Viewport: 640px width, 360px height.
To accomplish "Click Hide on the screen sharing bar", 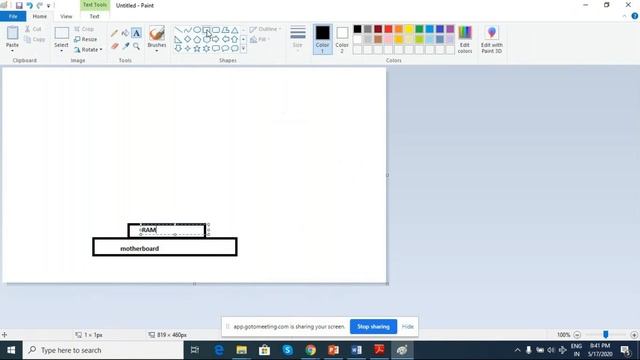I will click(x=407, y=327).
